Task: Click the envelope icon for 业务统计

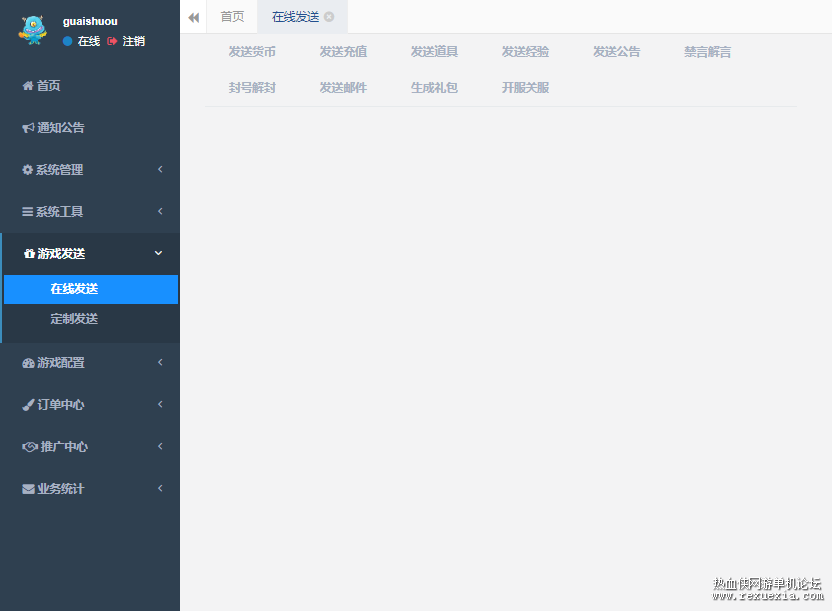Action: click(x=28, y=489)
